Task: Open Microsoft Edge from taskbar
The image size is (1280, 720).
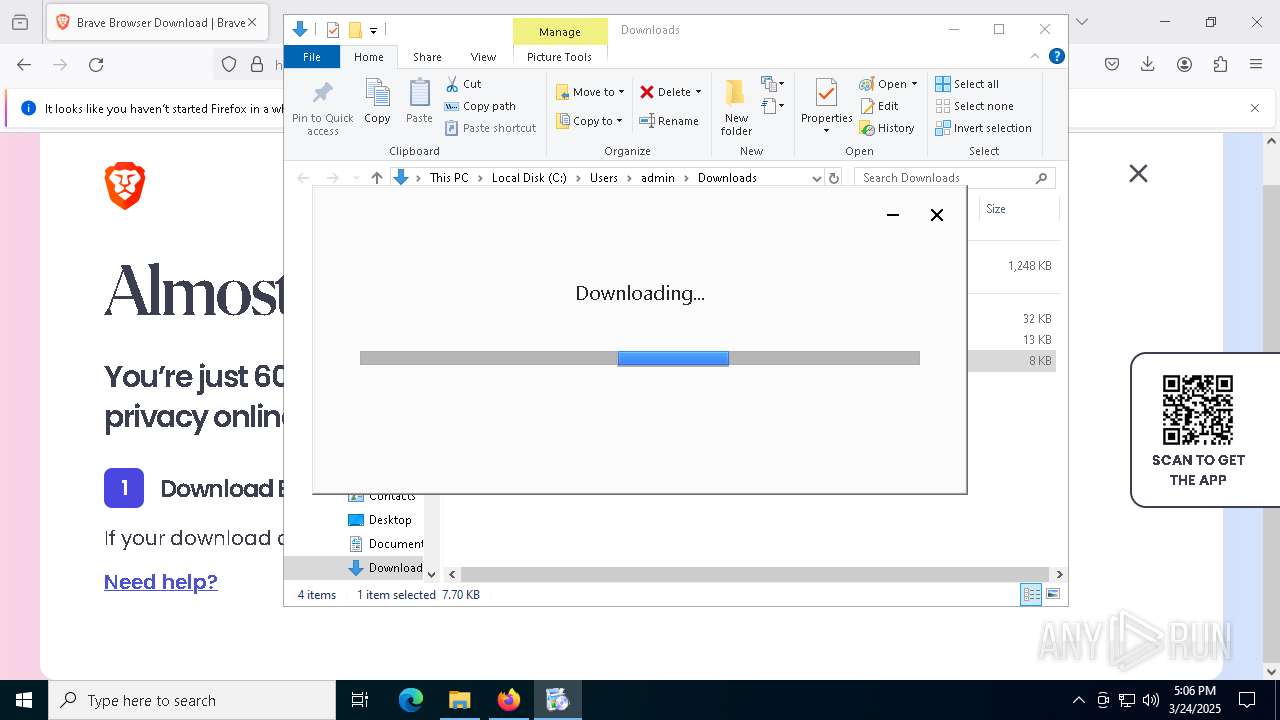Action: click(x=411, y=700)
